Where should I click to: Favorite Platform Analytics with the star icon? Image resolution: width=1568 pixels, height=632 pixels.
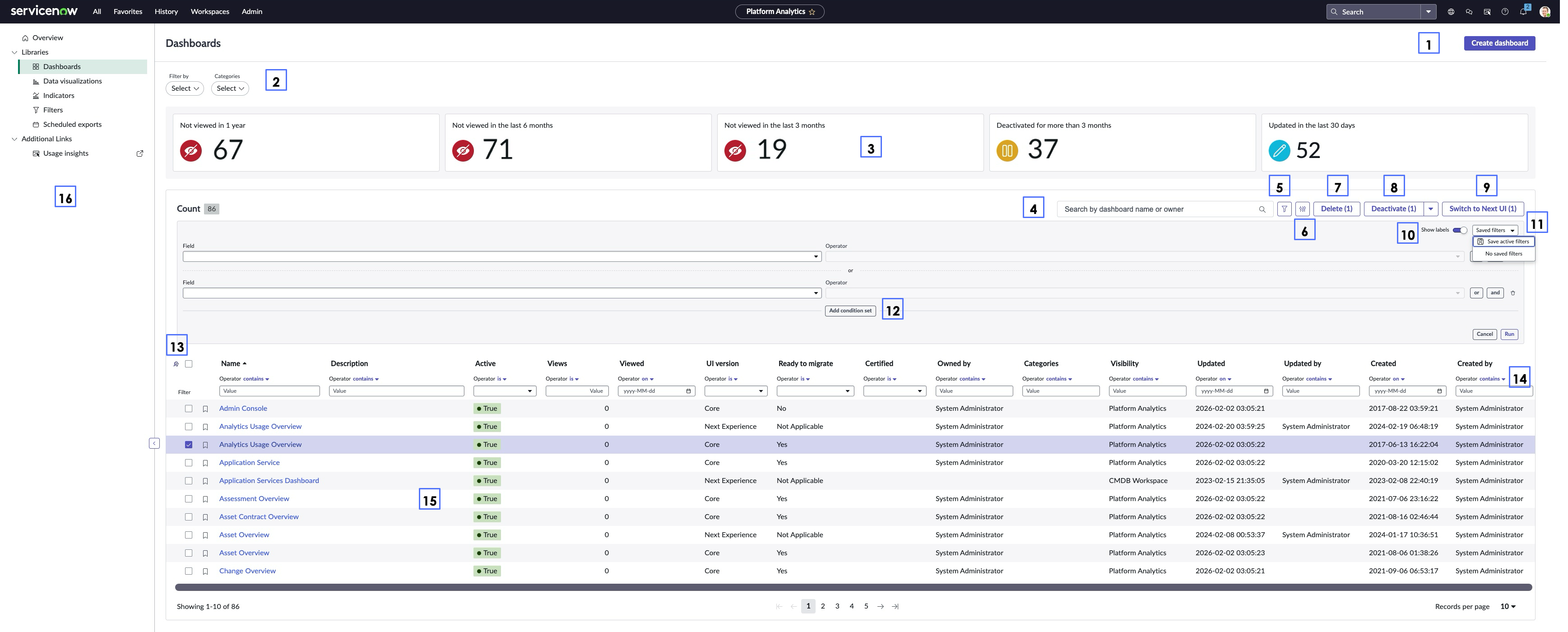tap(812, 12)
